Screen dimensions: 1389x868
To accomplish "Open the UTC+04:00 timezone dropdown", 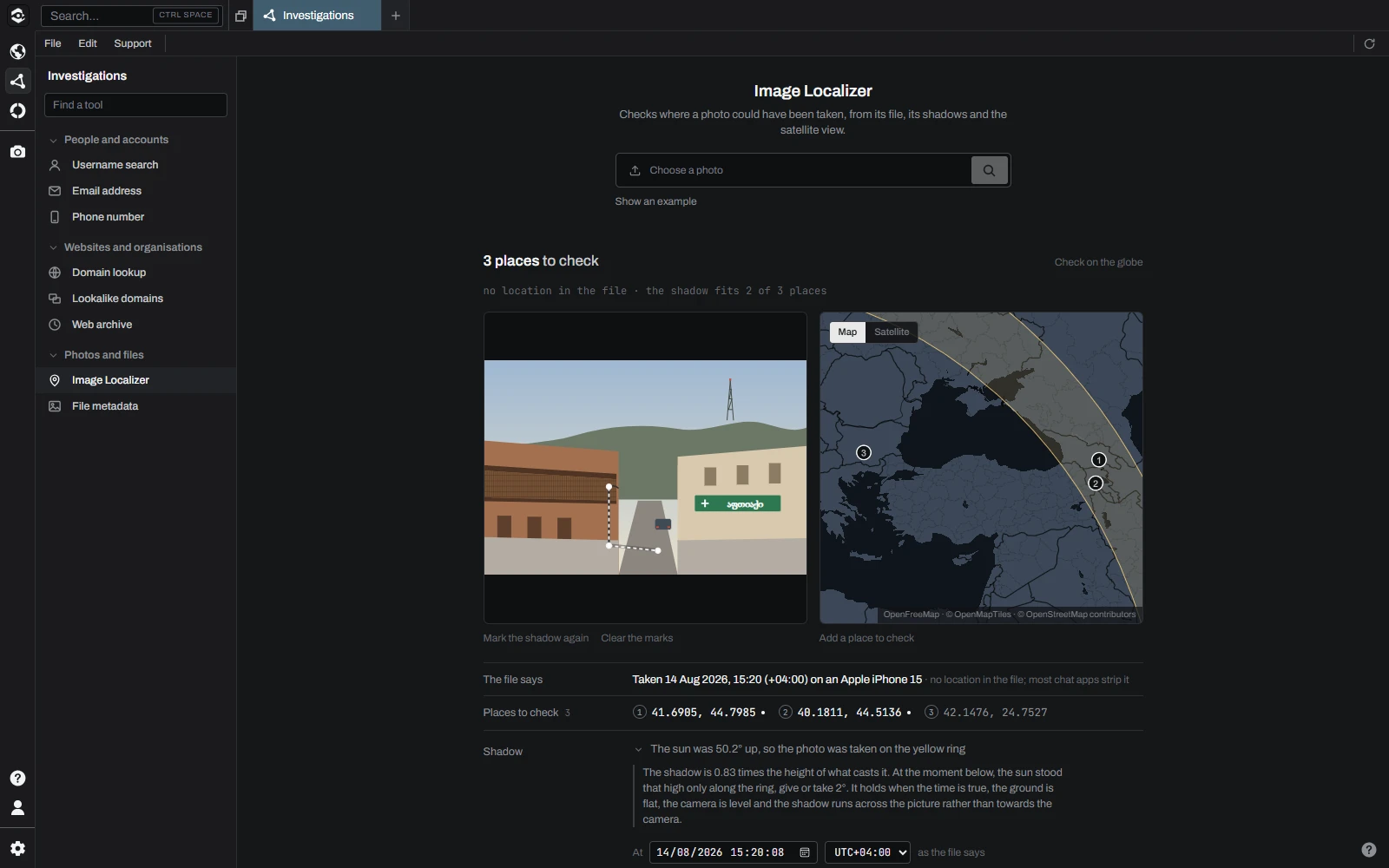I will click(867, 852).
